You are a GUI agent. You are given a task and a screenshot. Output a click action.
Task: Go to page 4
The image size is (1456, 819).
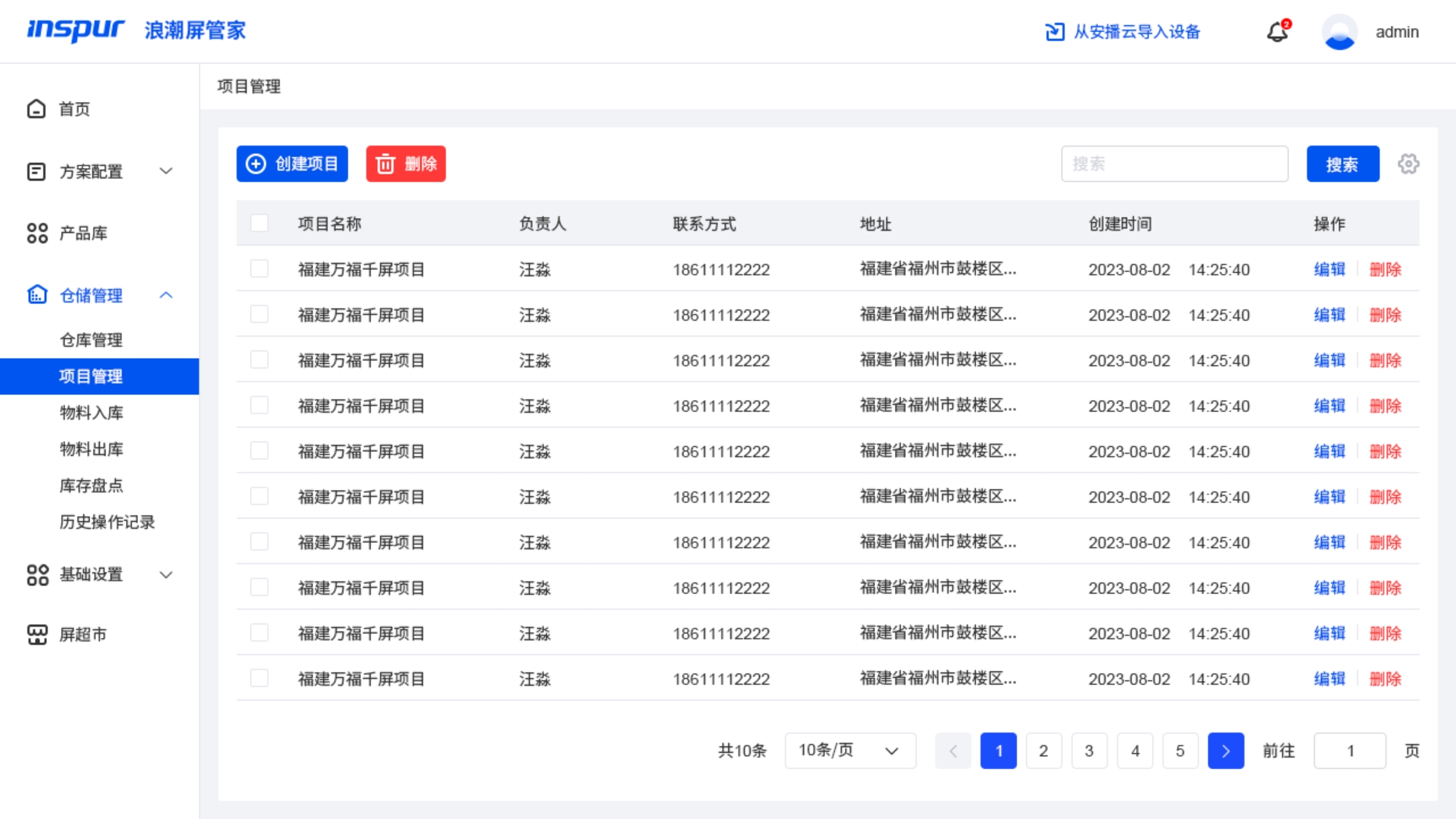(1135, 751)
